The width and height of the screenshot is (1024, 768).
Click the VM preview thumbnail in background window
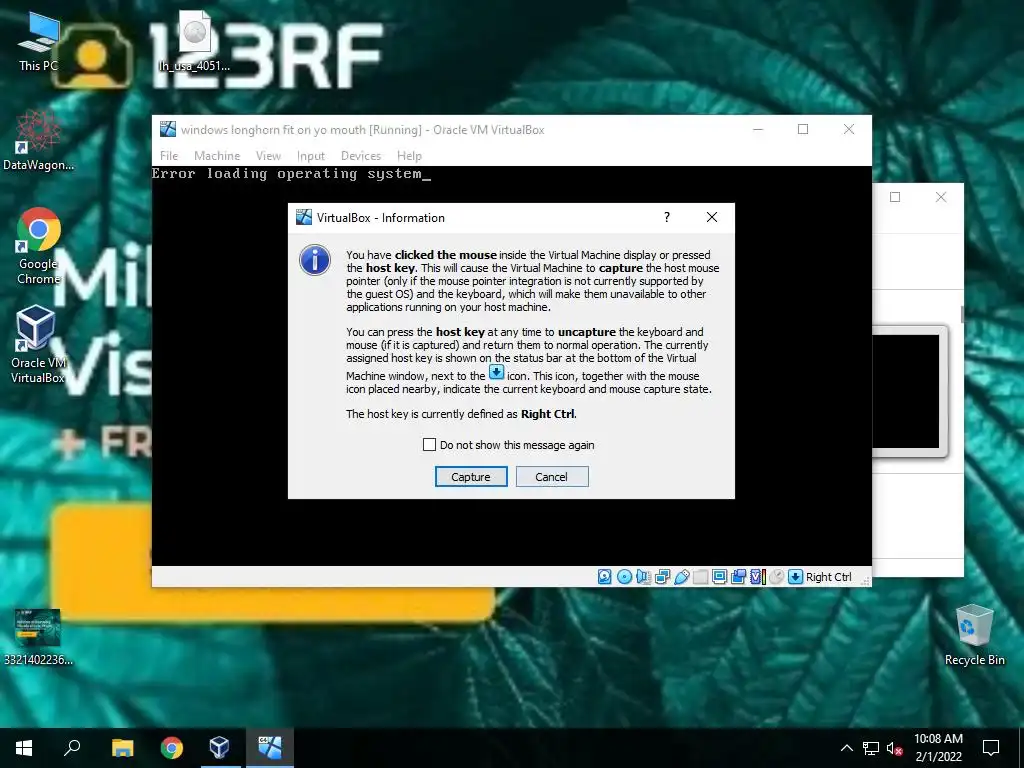[908, 392]
